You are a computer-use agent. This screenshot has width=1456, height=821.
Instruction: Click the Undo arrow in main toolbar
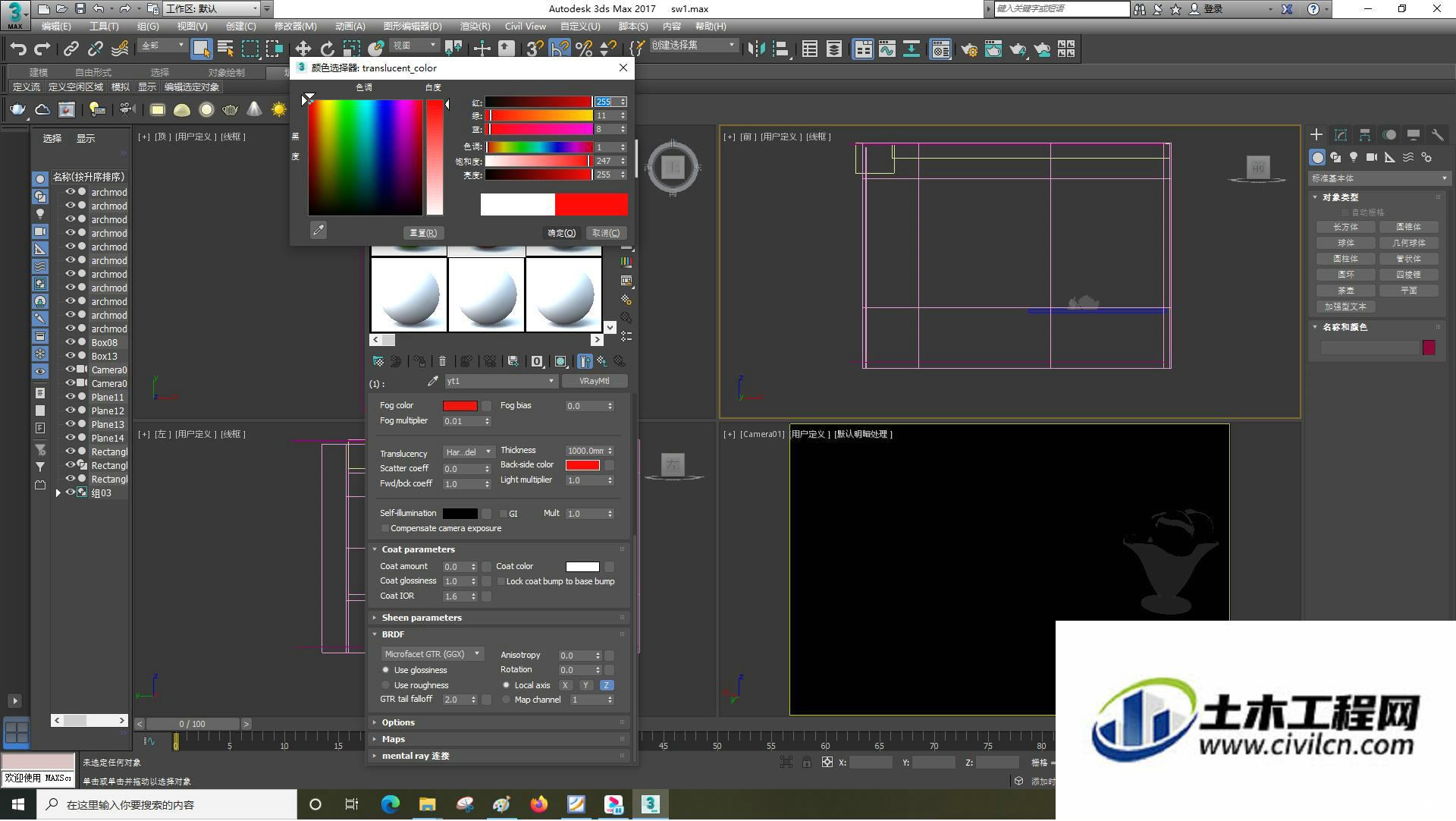coord(17,49)
